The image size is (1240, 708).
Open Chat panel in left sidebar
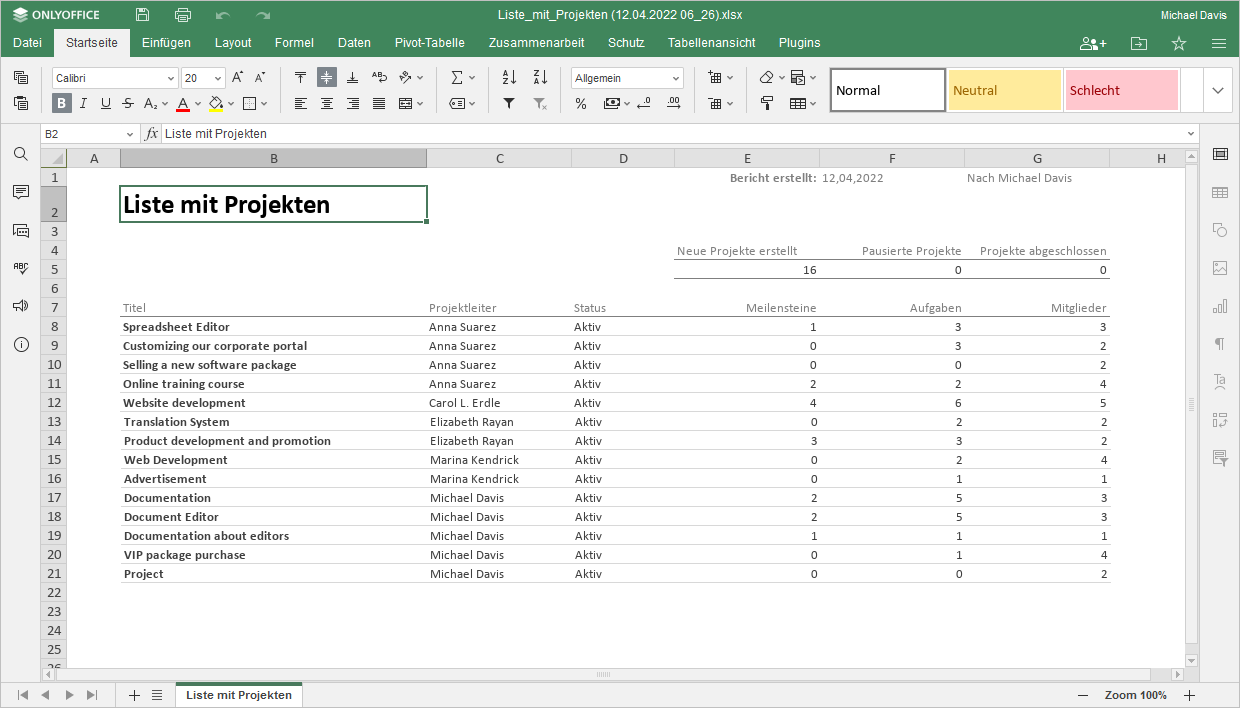click(x=21, y=230)
